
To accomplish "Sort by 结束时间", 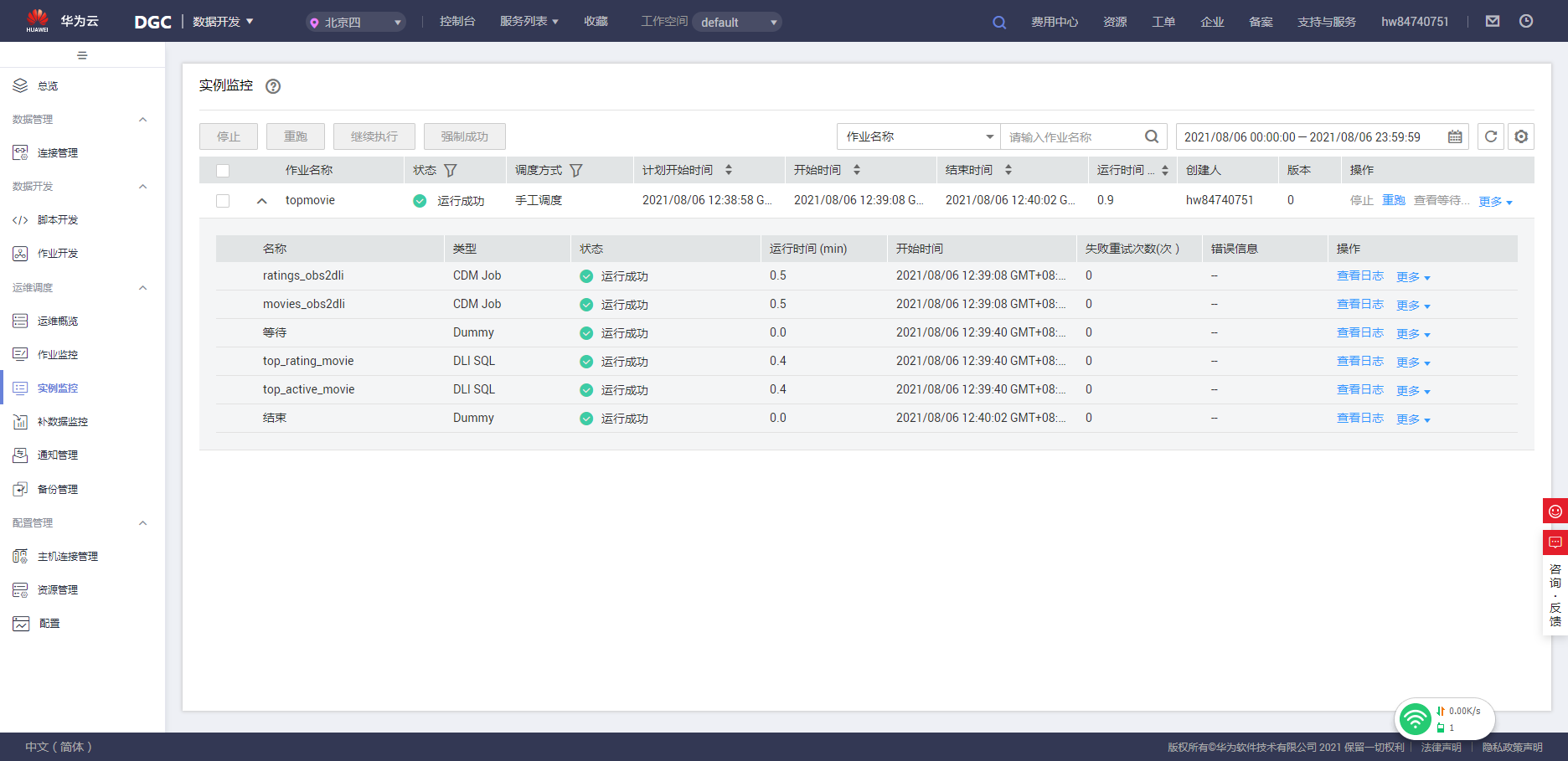I will pos(1008,170).
